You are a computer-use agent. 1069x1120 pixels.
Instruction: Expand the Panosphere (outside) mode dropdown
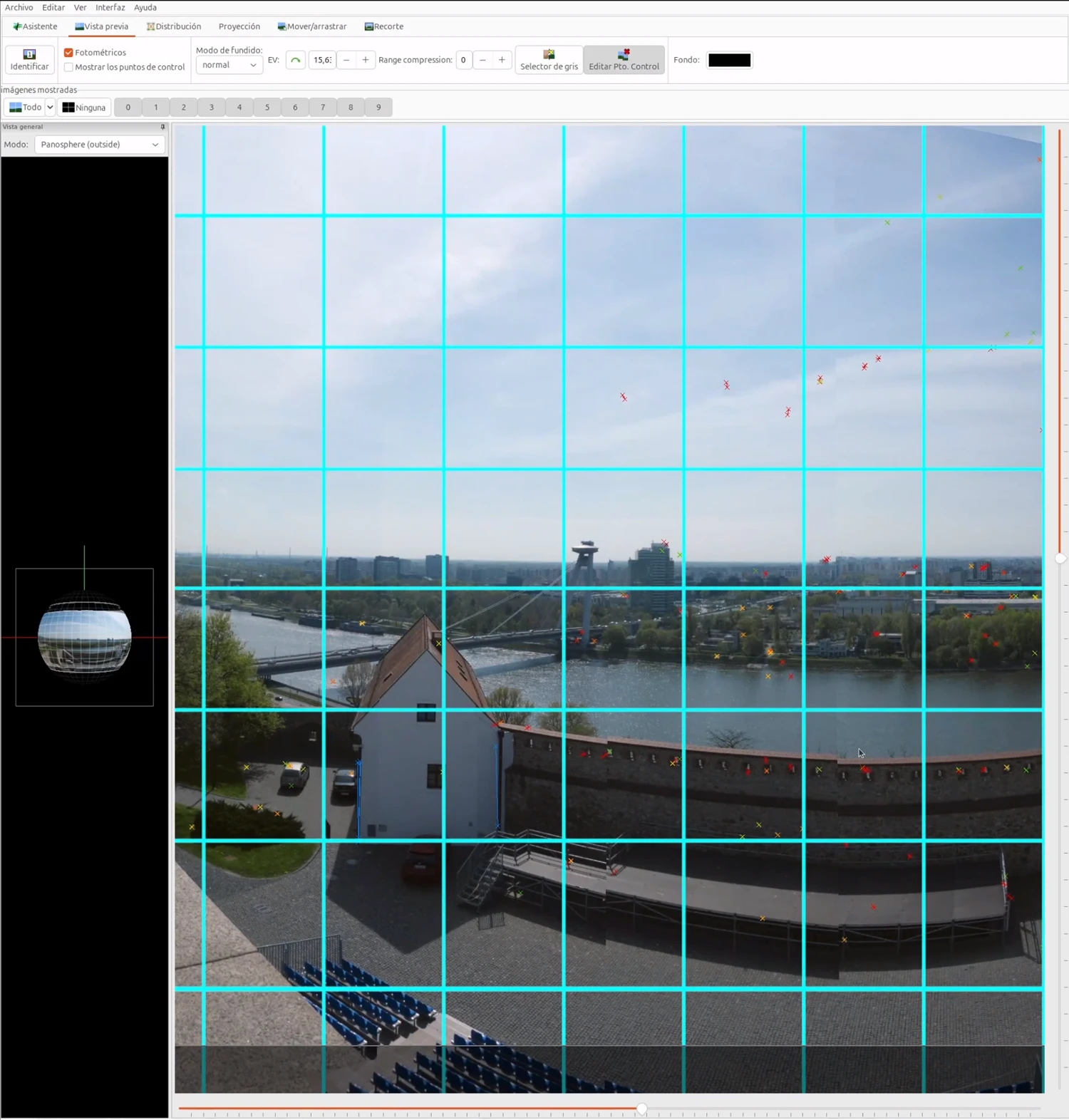pos(100,145)
